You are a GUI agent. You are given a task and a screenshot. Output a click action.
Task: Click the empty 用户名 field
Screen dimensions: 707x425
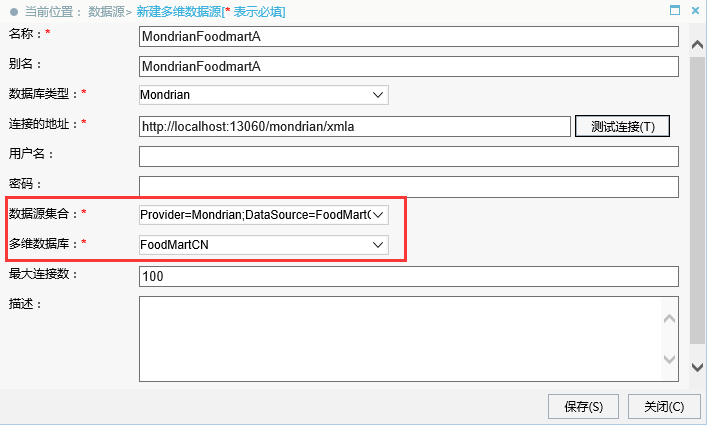[x=409, y=156]
